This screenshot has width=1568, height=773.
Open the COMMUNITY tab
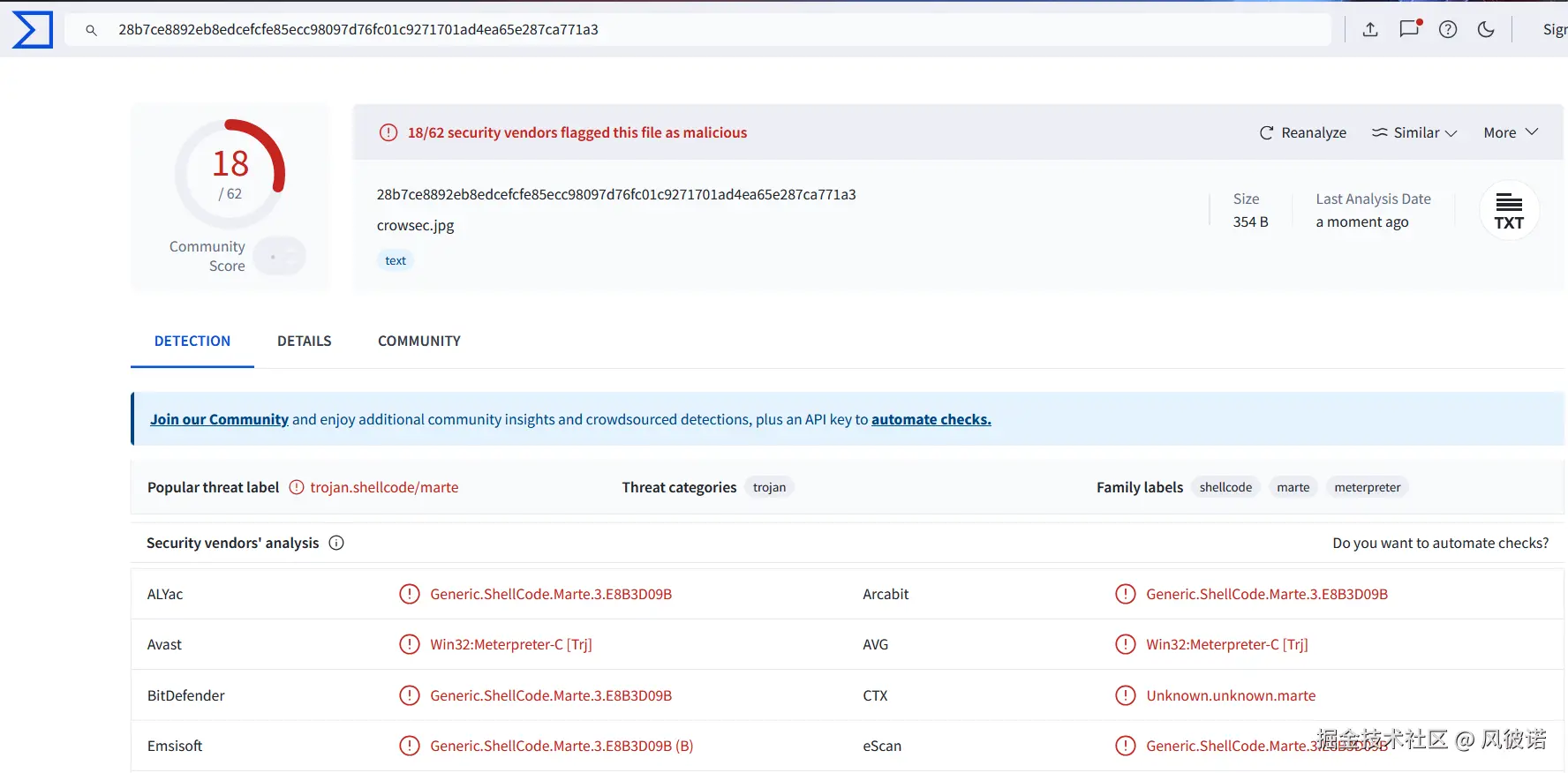tap(419, 341)
